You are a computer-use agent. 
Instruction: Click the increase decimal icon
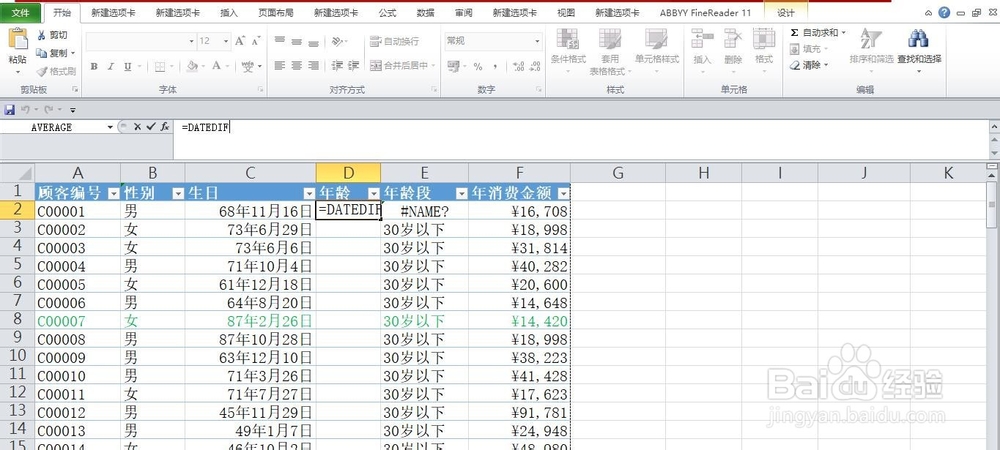coord(518,66)
